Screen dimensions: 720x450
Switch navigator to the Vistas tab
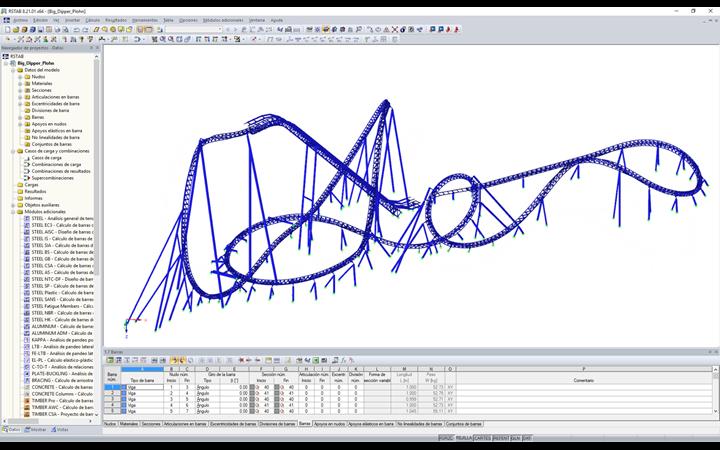click(60, 430)
